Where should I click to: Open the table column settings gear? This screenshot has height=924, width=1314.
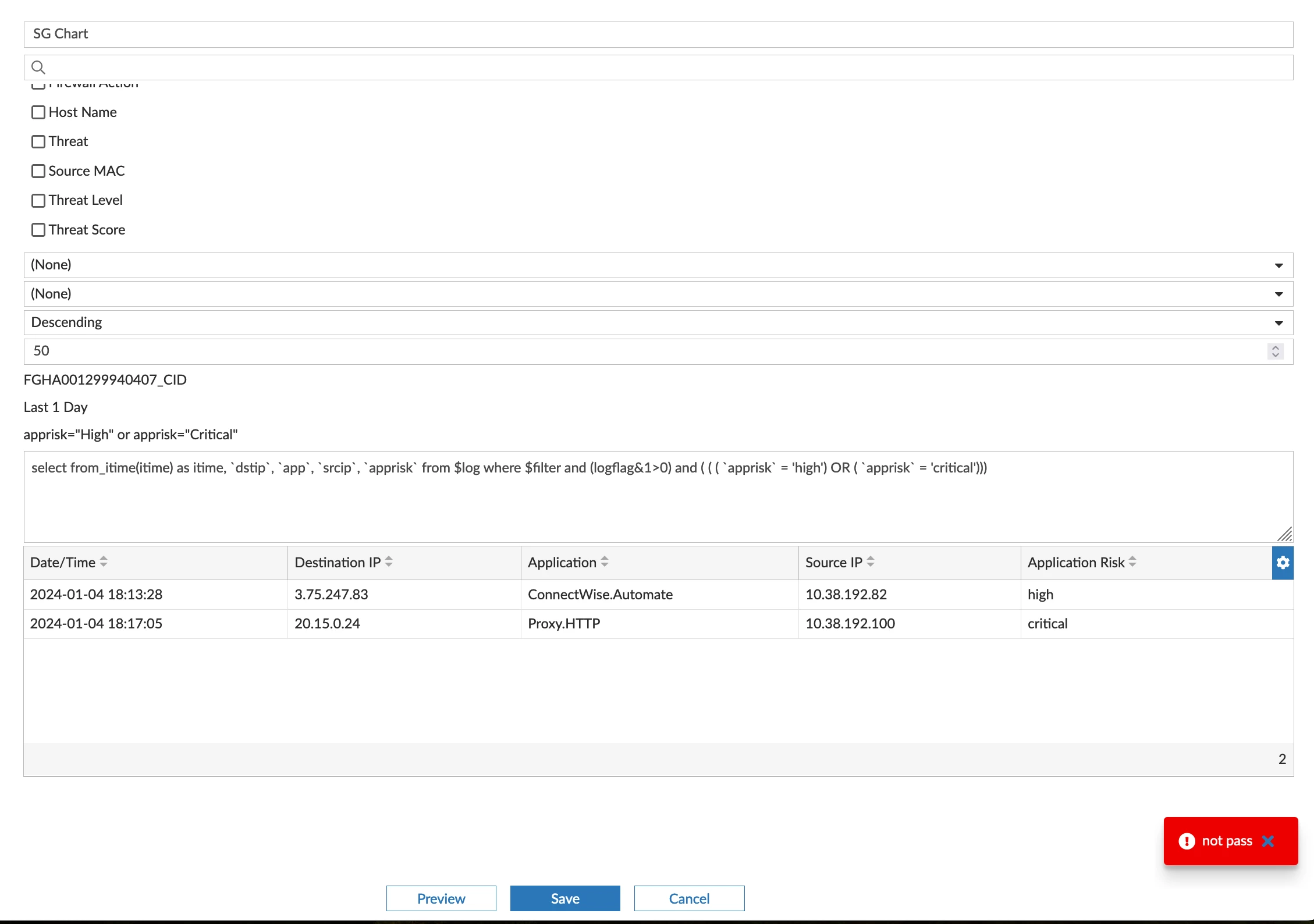[x=1283, y=563]
